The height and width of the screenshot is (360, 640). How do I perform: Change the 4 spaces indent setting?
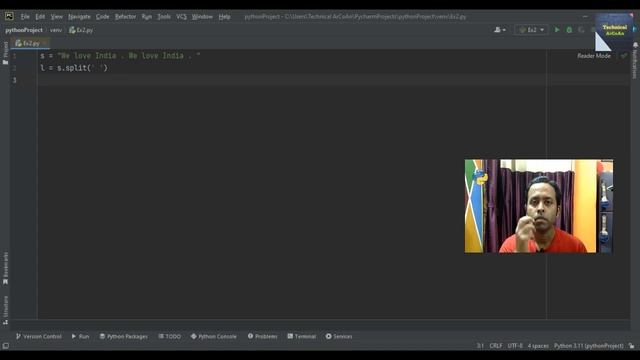click(538, 346)
